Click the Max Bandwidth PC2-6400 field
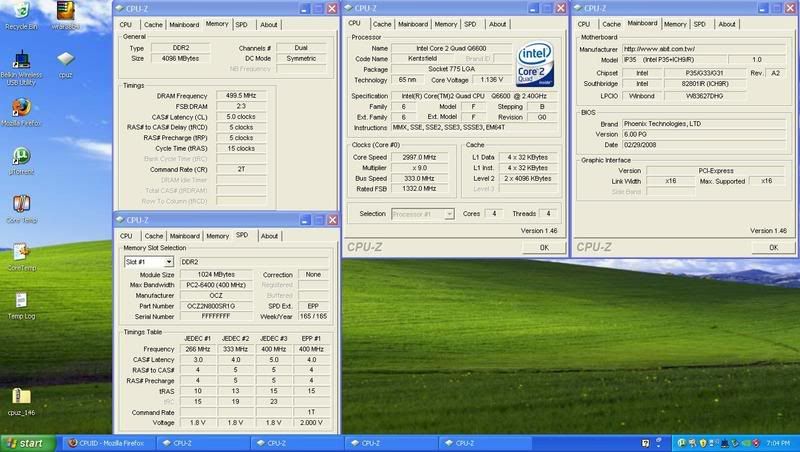 point(216,285)
